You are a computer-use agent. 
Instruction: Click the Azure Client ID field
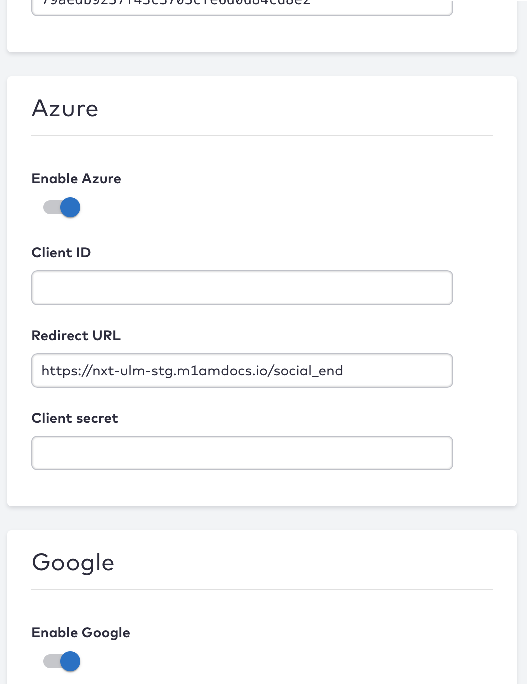tap(242, 287)
